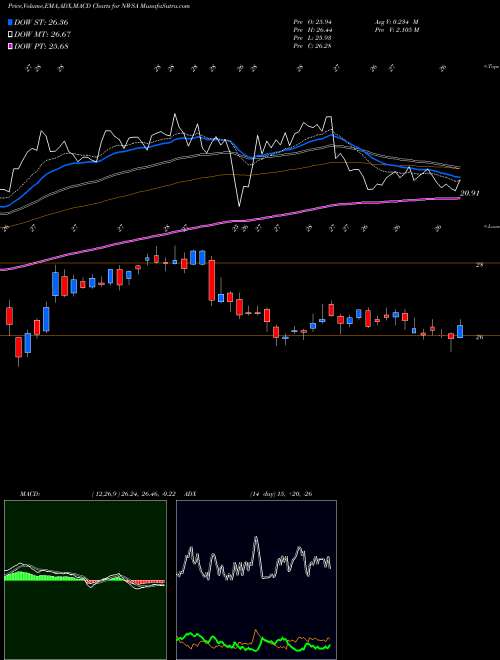Image resolution: width=500 pixels, height=660 pixels.
Task: Click the 'Pre H: 26.44' high value
Action: [x=312, y=29]
